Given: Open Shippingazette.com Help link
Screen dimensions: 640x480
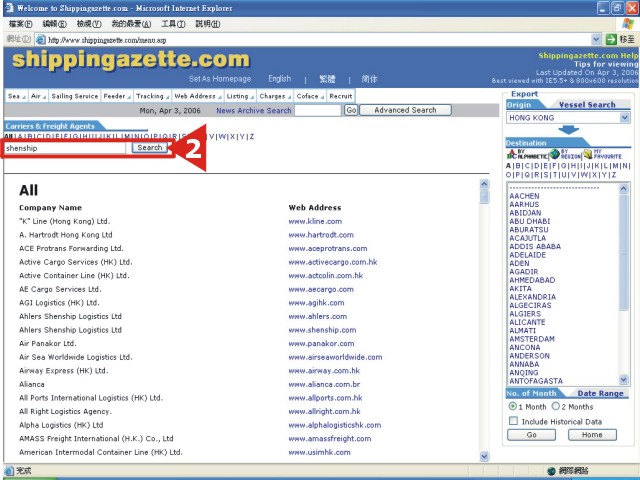Looking at the screenshot, I should point(588,55).
